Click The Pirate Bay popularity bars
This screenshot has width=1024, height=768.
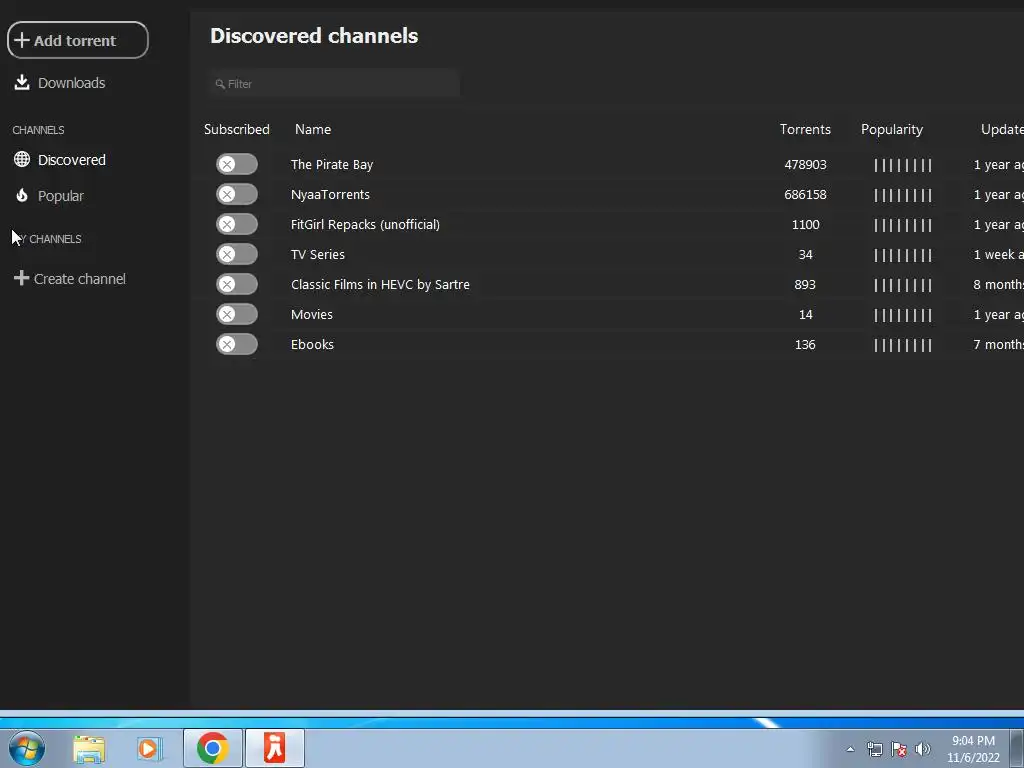903,165
